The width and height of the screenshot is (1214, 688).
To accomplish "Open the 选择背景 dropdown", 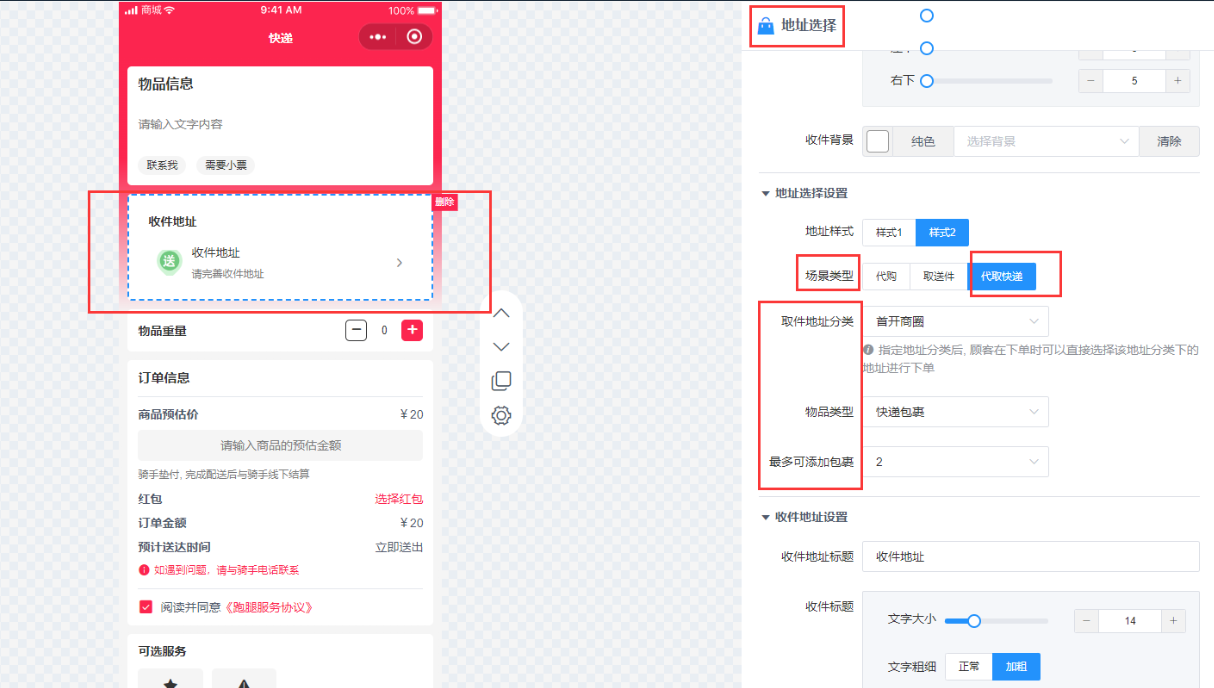I will click(x=1046, y=142).
